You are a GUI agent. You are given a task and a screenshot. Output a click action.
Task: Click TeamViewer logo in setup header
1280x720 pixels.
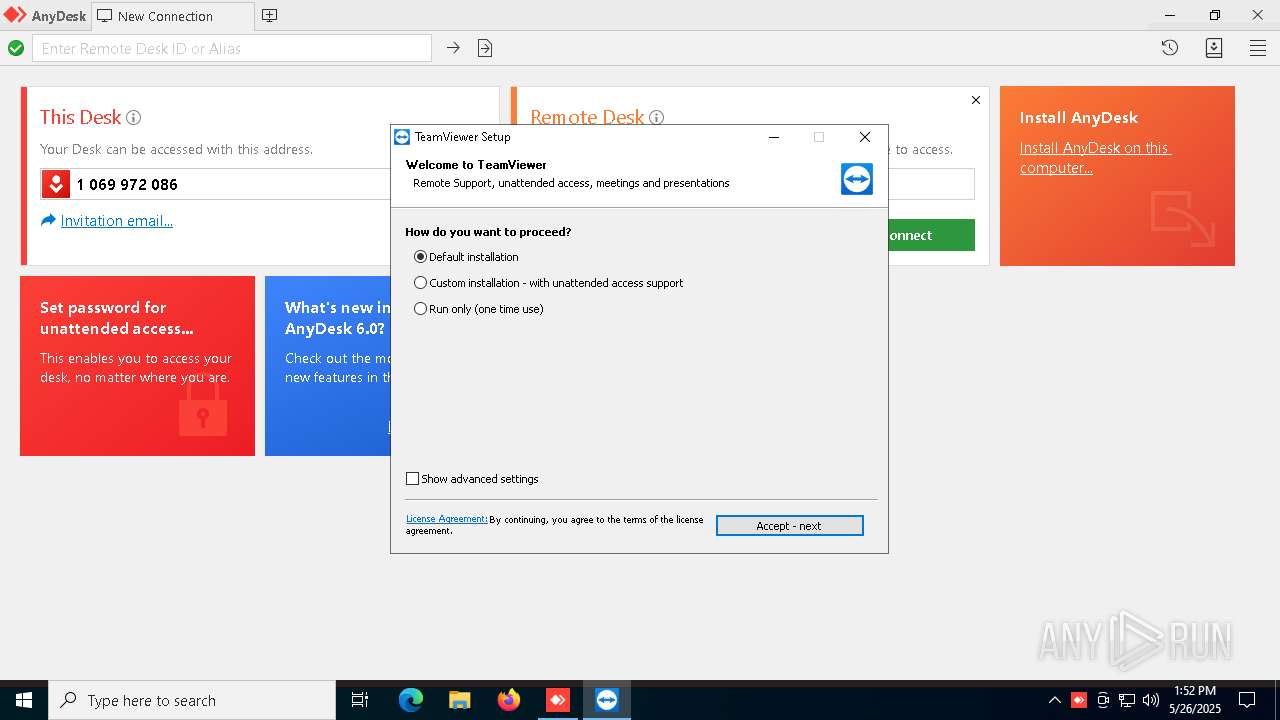pos(857,179)
